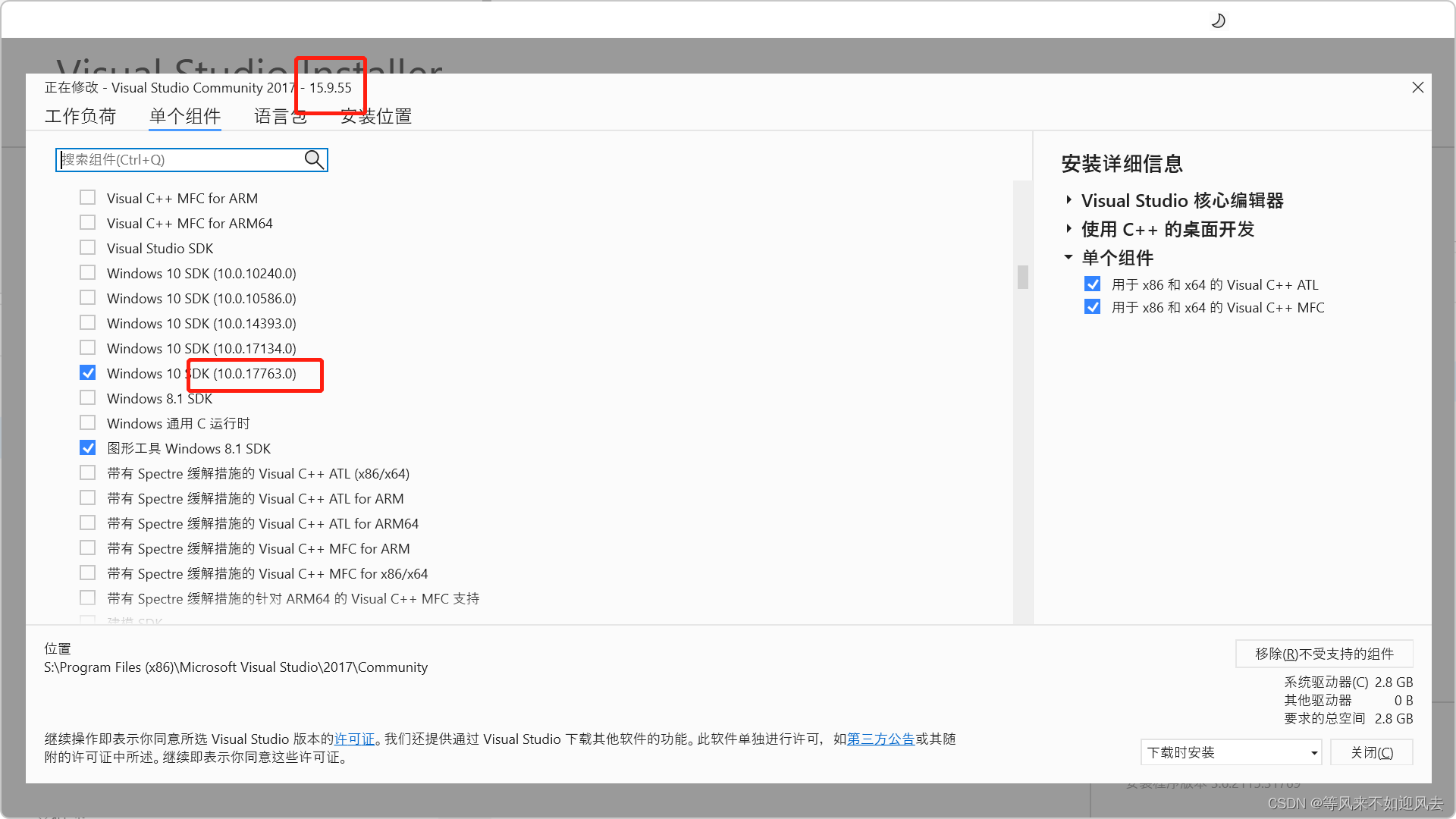
Task: Click the moon icon at top right
Action: [x=1218, y=20]
